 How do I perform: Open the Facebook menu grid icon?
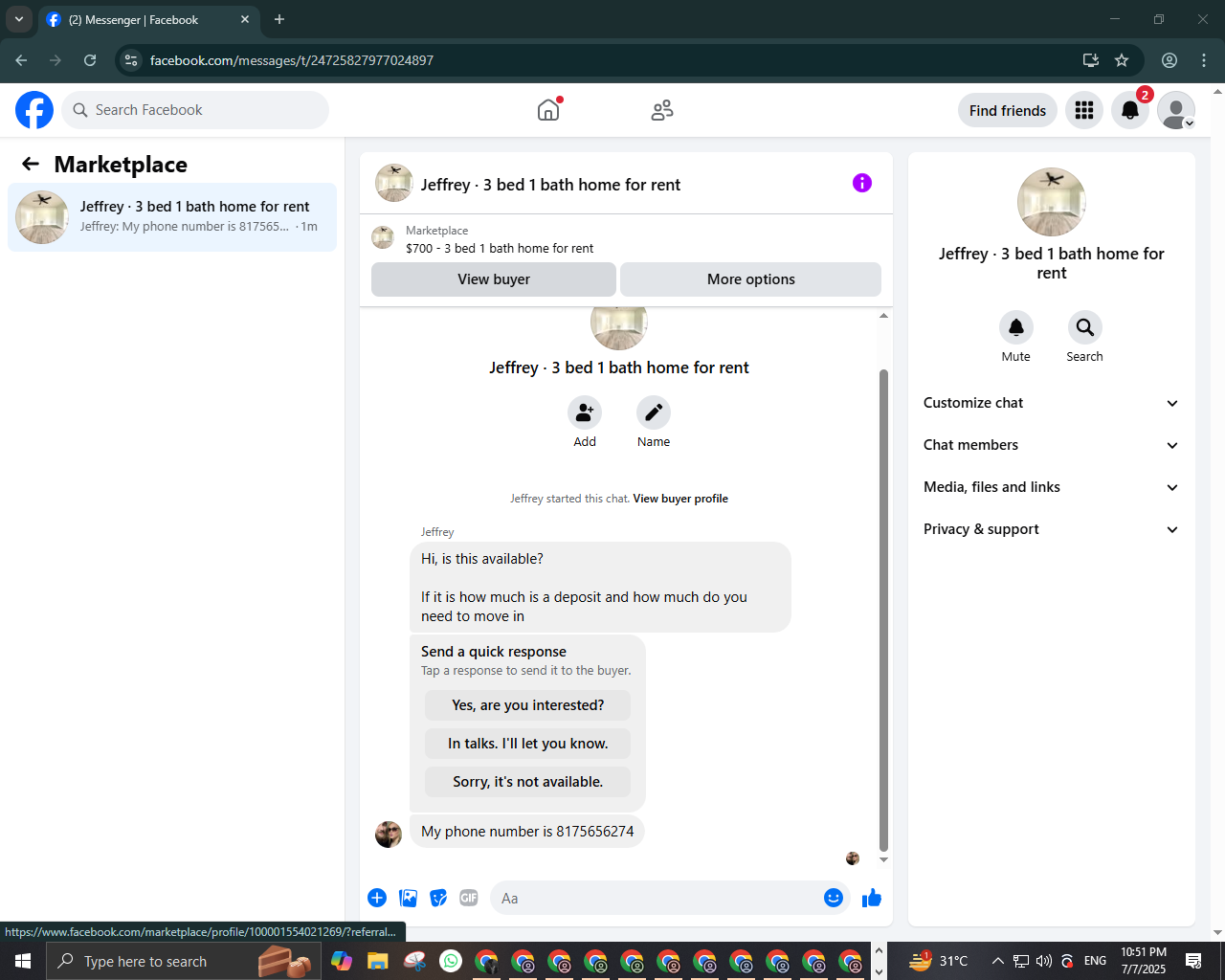click(x=1084, y=110)
